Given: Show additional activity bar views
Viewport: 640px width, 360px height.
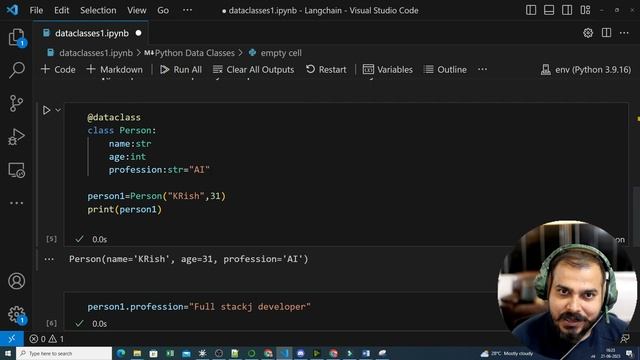Looking at the screenshot, I should (x=16, y=203).
